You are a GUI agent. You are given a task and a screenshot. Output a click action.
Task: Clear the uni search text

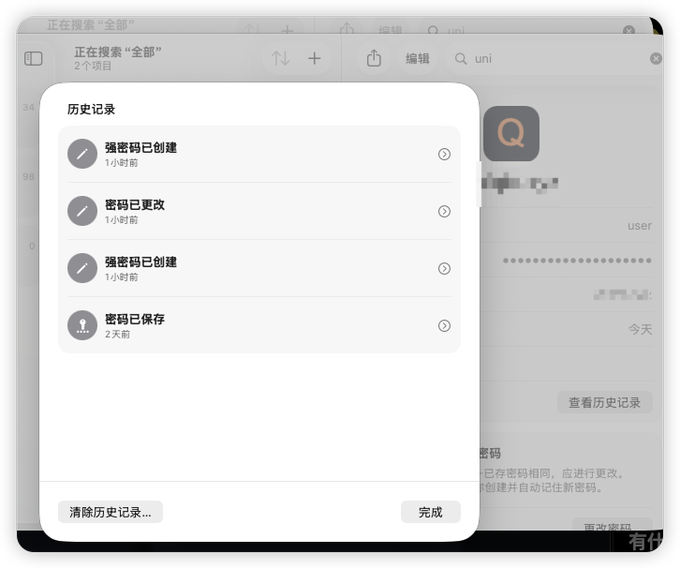tap(656, 59)
